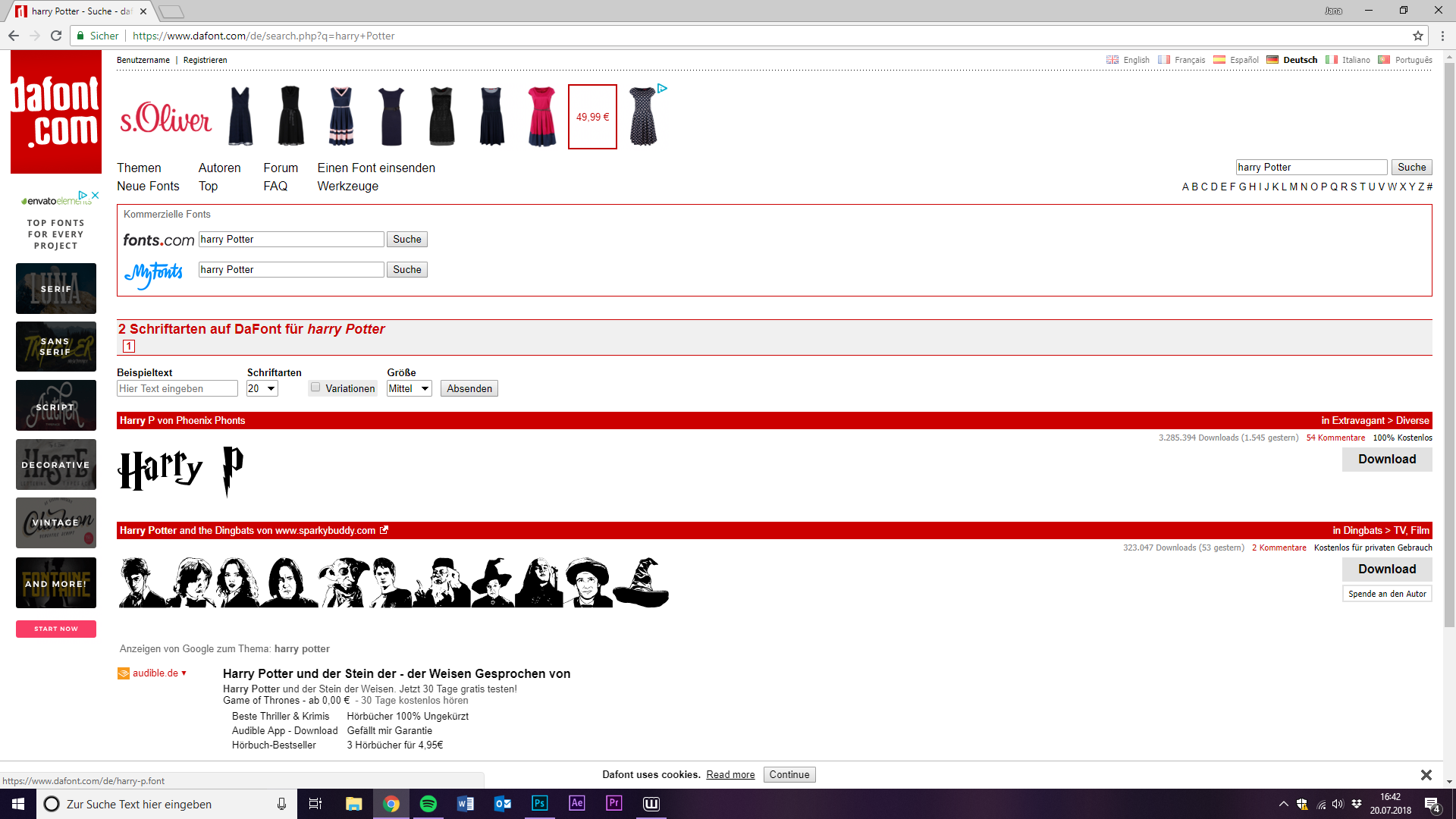The image size is (1456, 819).
Task: Click the Absenden button
Action: pos(469,388)
